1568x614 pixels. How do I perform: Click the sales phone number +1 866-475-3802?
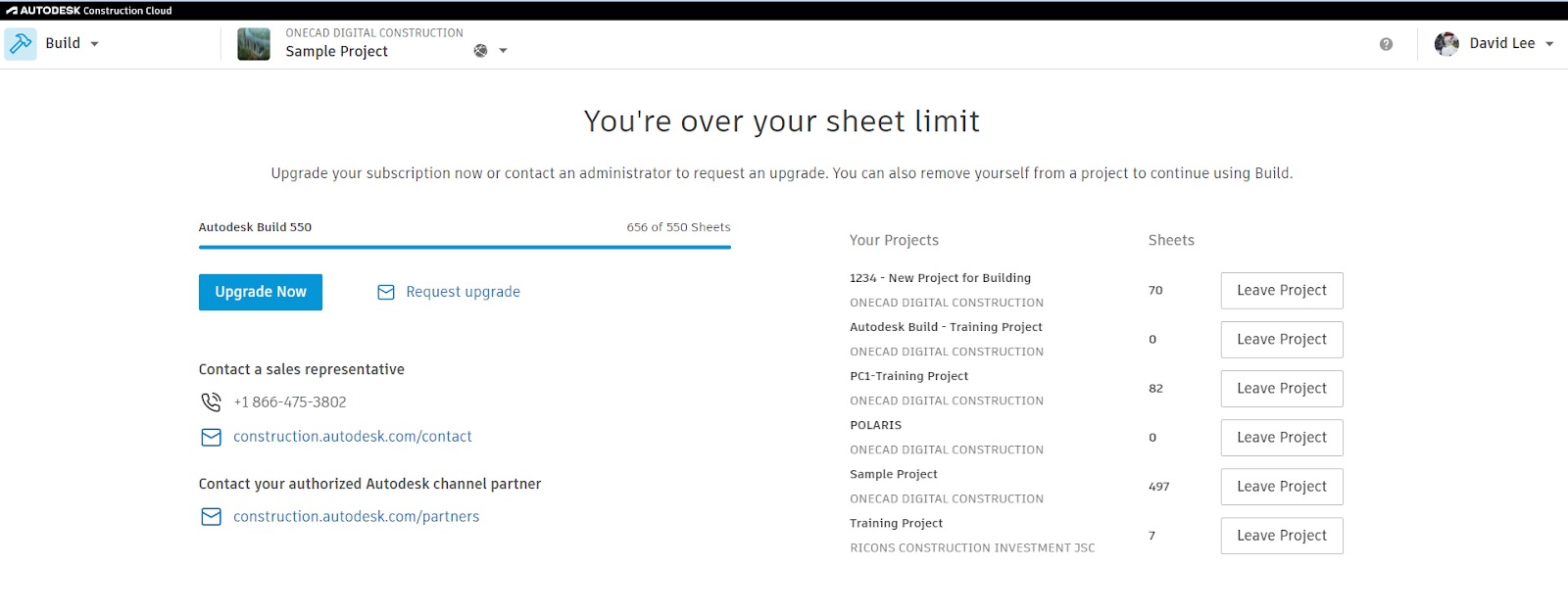pyautogui.click(x=290, y=402)
